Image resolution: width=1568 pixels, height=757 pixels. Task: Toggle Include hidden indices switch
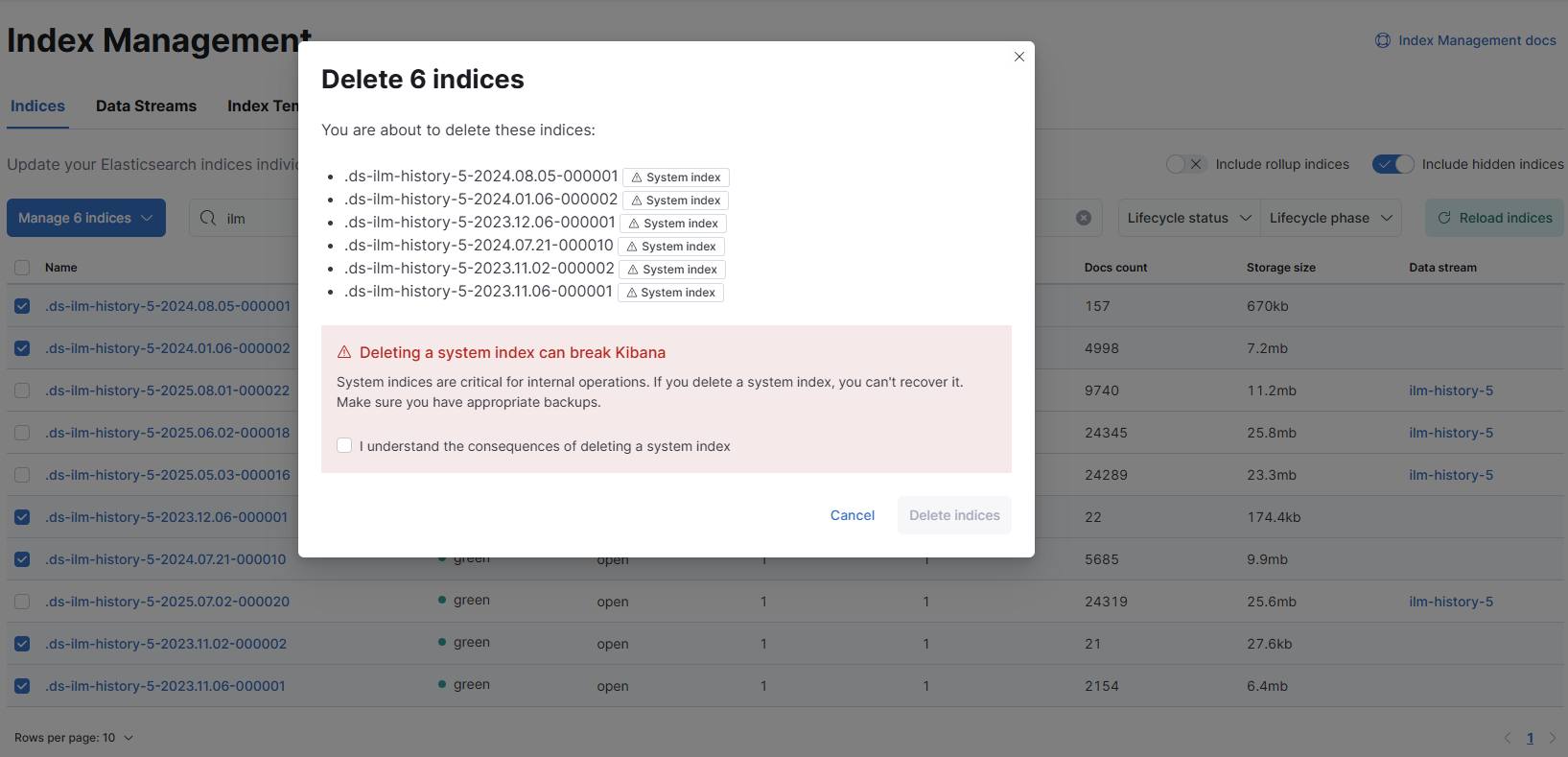click(x=1392, y=164)
